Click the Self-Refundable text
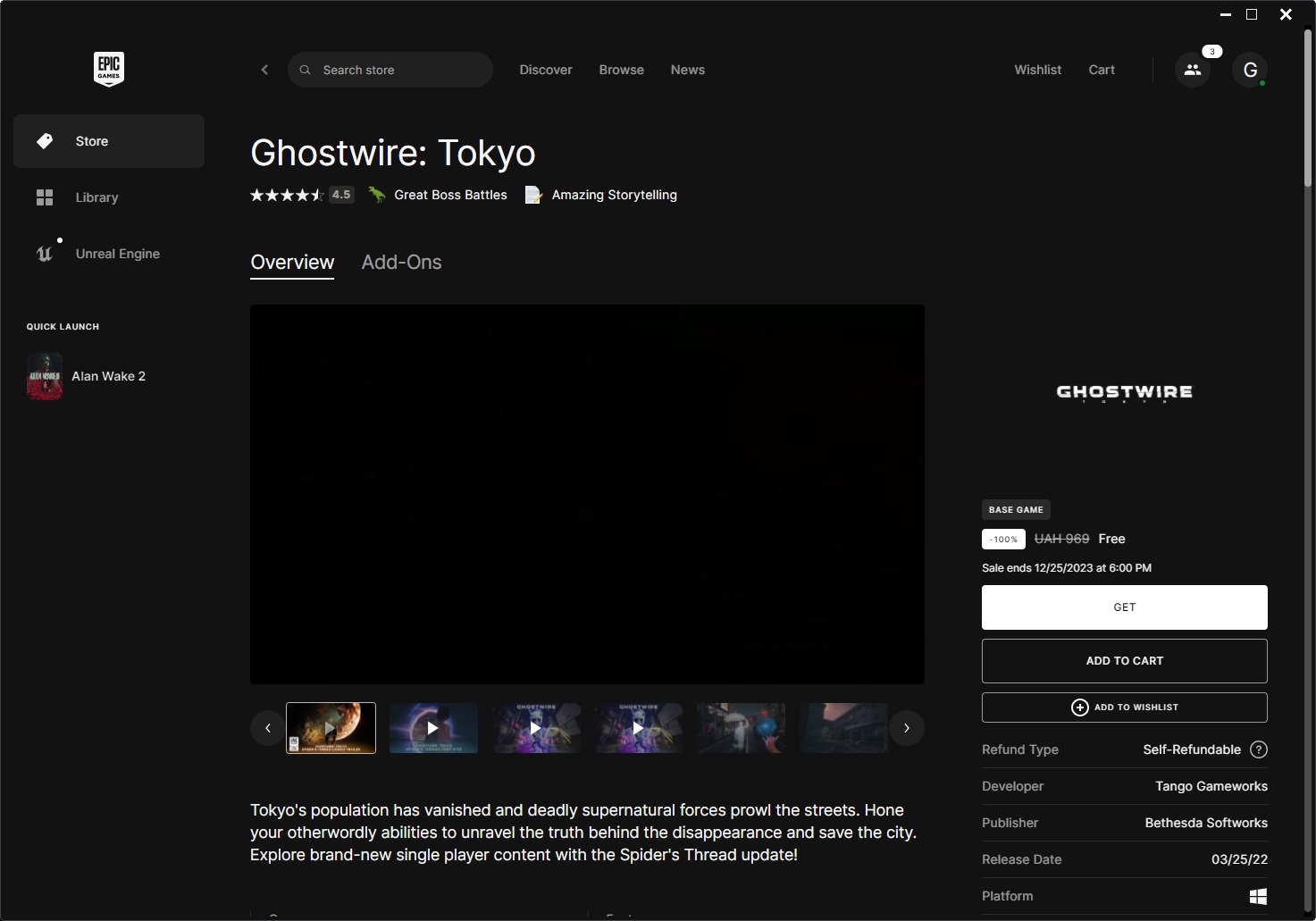This screenshot has height=921, width=1316. tap(1192, 749)
